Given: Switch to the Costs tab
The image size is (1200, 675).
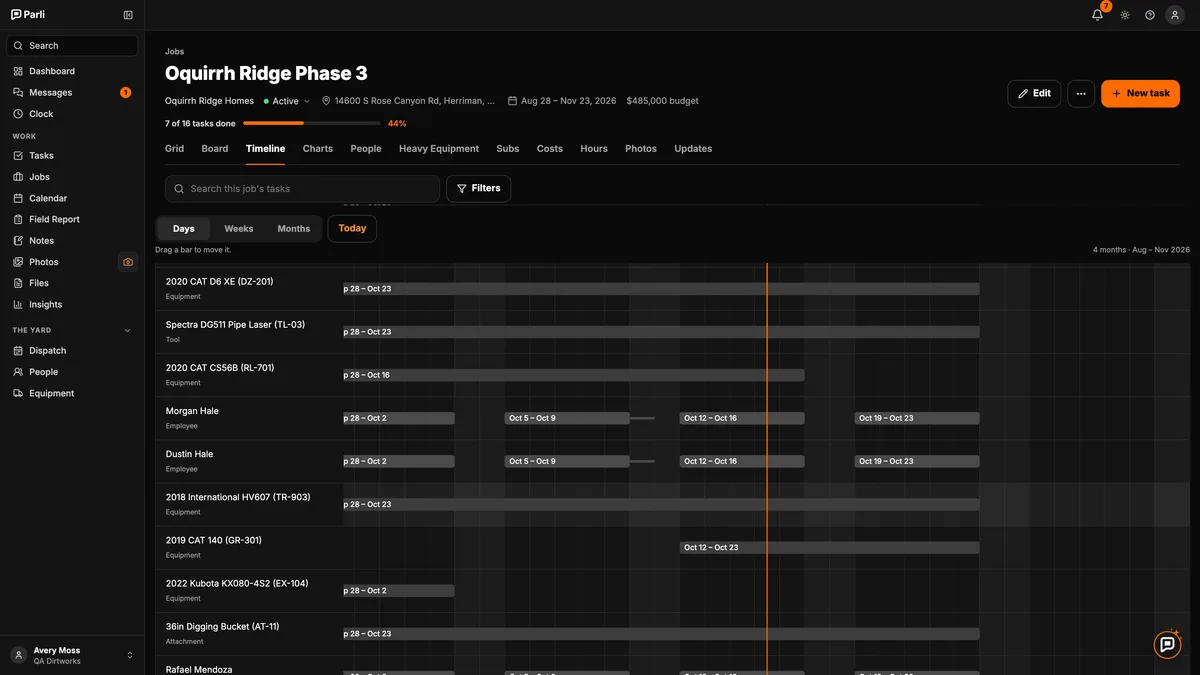Looking at the screenshot, I should click(x=550, y=148).
